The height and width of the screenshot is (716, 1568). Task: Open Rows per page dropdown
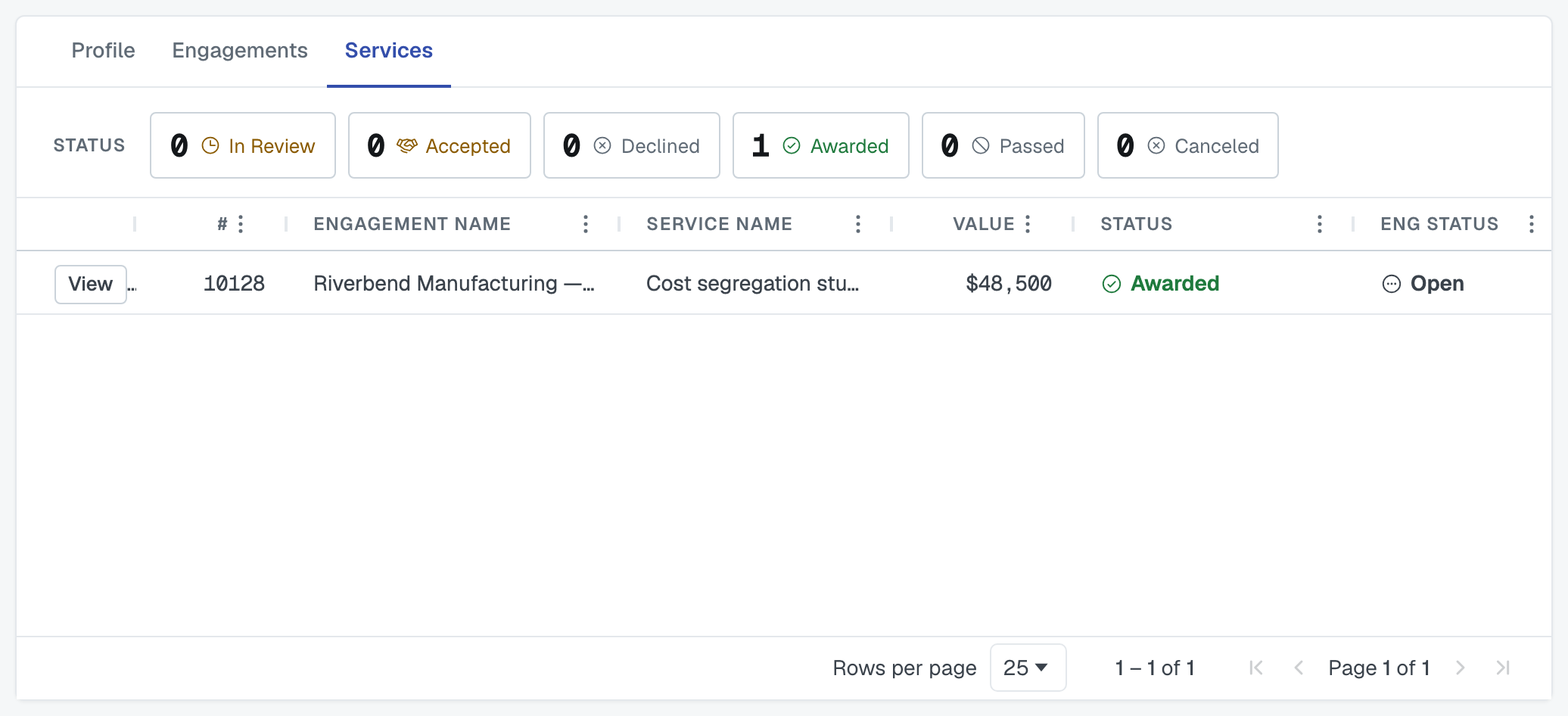pos(1028,668)
